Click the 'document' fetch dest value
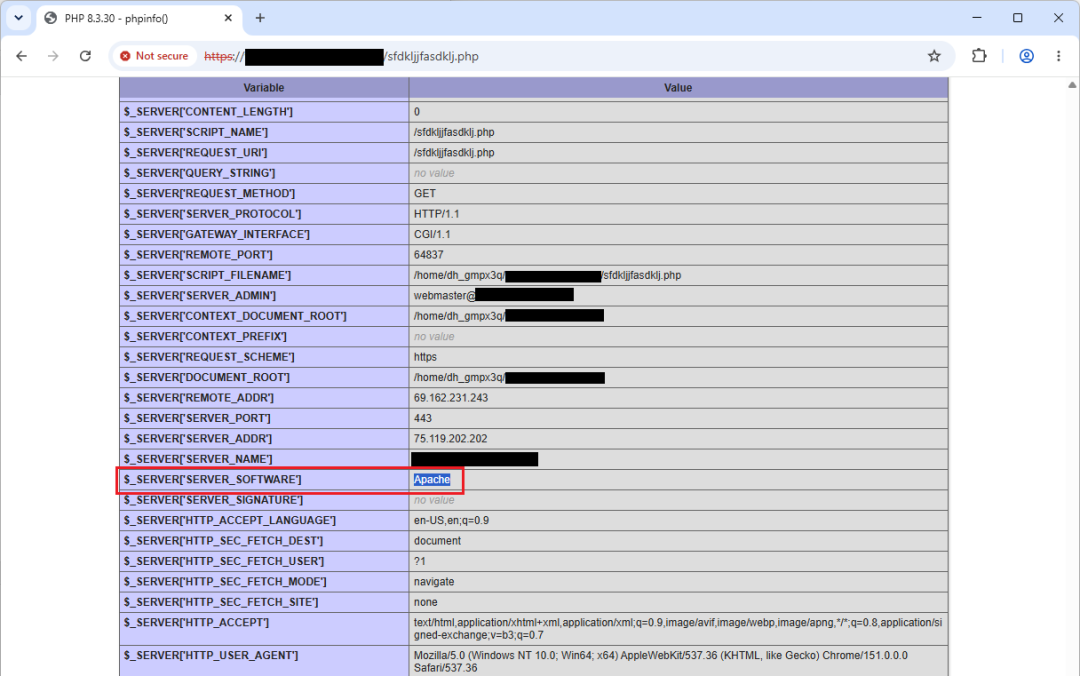This screenshot has height=676, width=1080. pyautogui.click(x=437, y=541)
